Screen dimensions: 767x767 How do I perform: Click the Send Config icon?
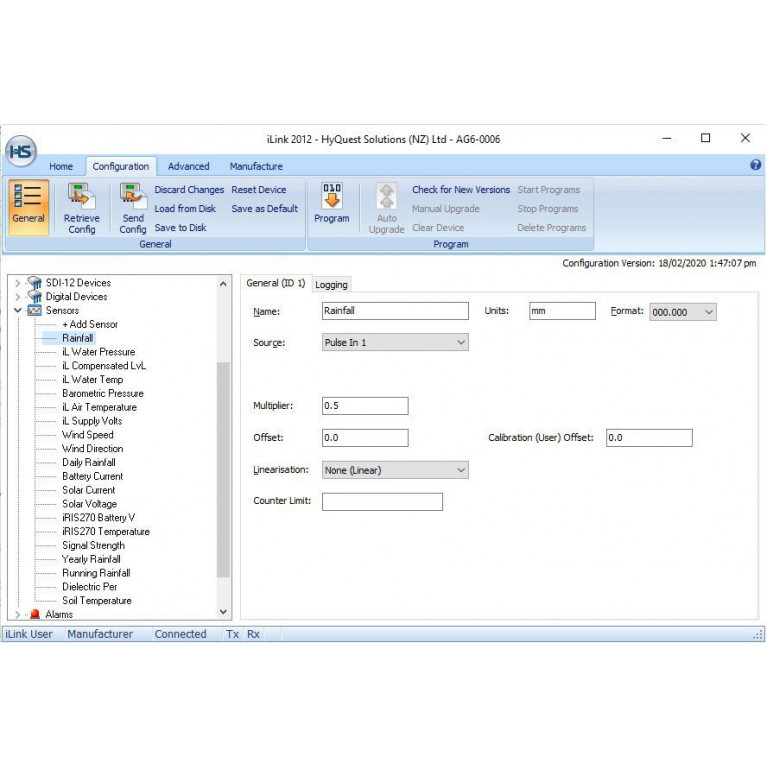(133, 198)
